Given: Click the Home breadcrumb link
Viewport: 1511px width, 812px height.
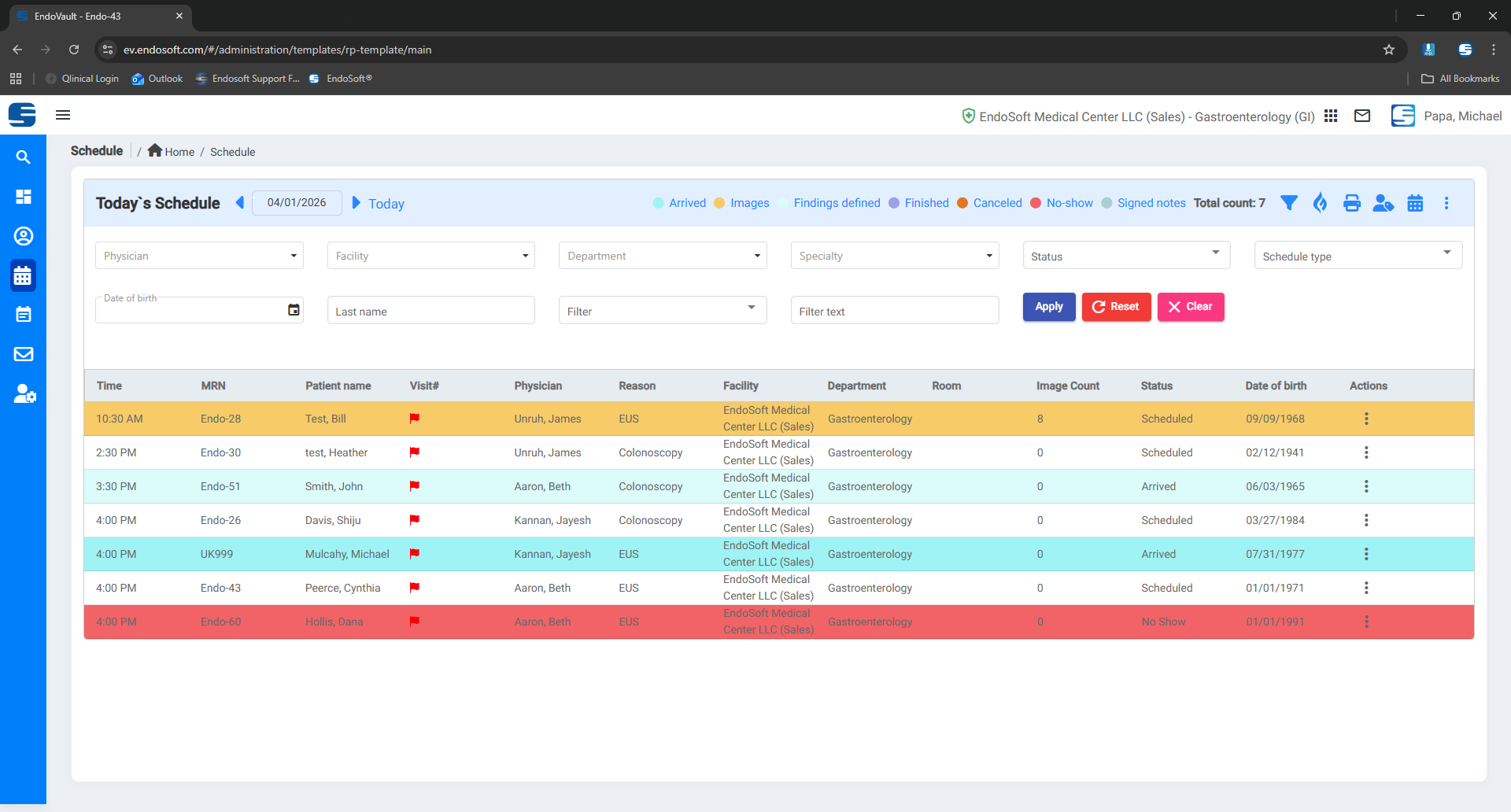Looking at the screenshot, I should 179,152.
